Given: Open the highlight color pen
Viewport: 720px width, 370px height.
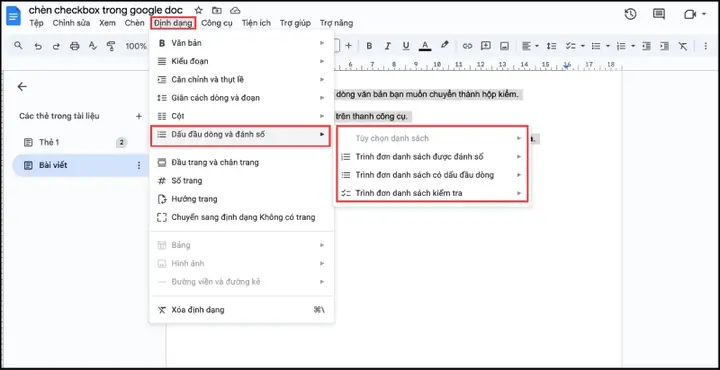Looking at the screenshot, I should tap(444, 45).
